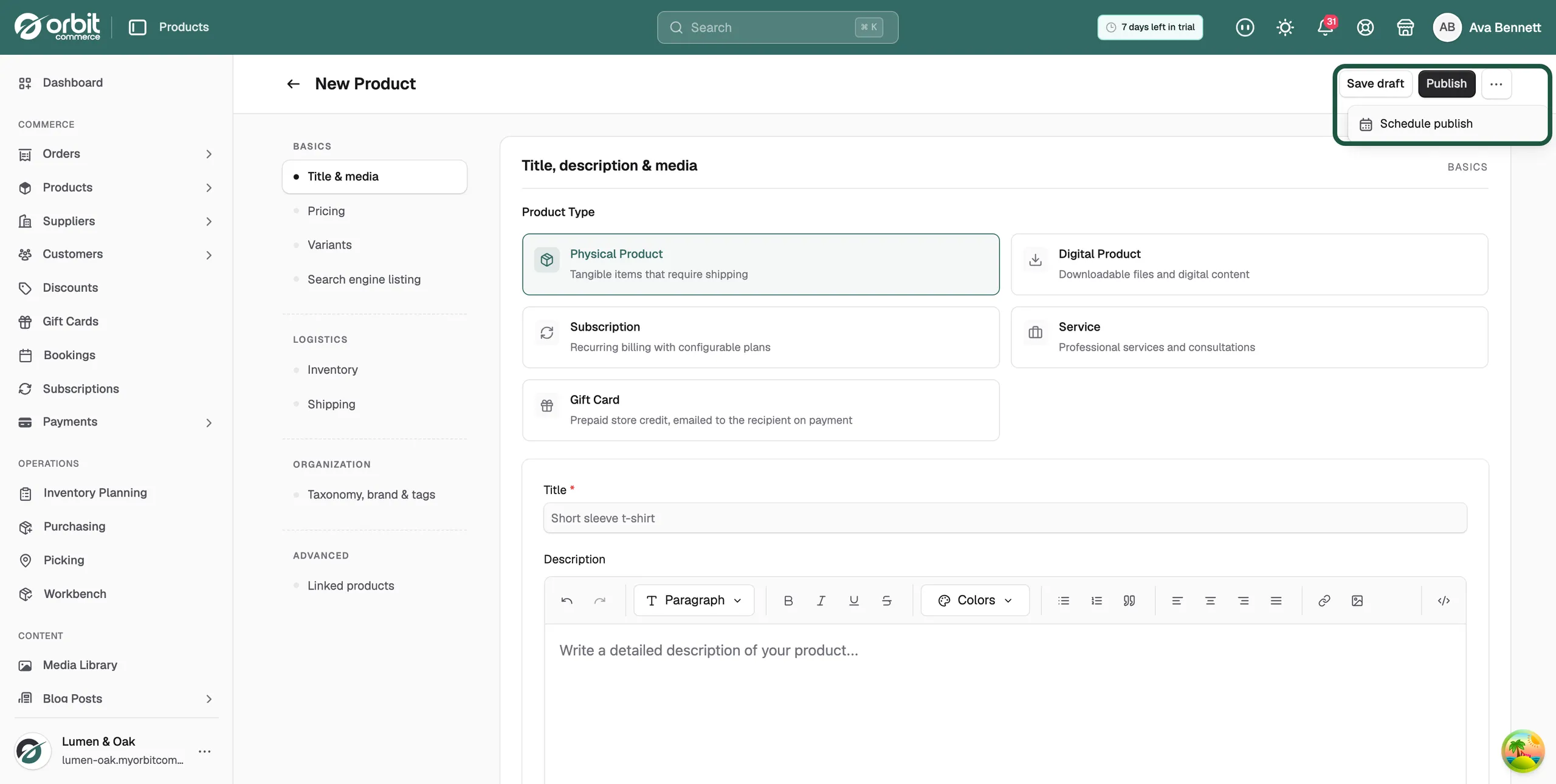Pick Gift Card product type
The image size is (1556, 784).
(x=761, y=410)
